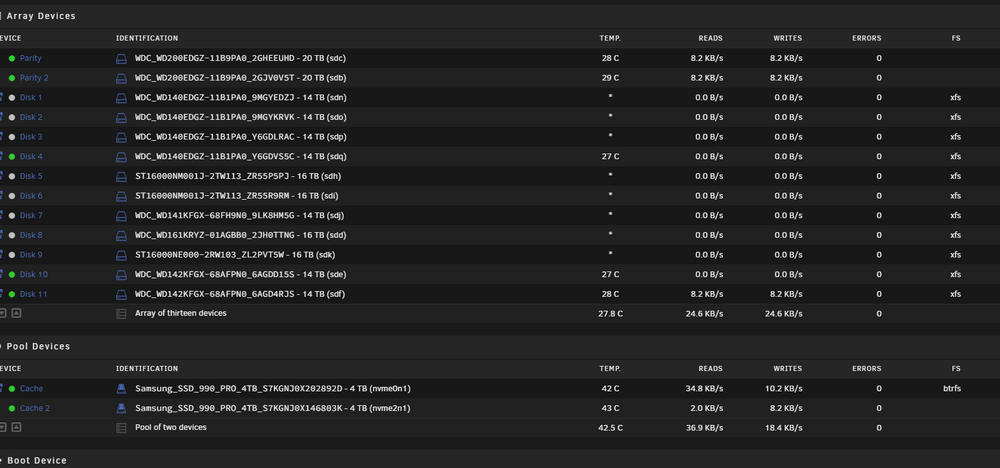1000x468 pixels.
Task: Click the SSD icon in the Cache 2 row
Action: tap(121, 408)
